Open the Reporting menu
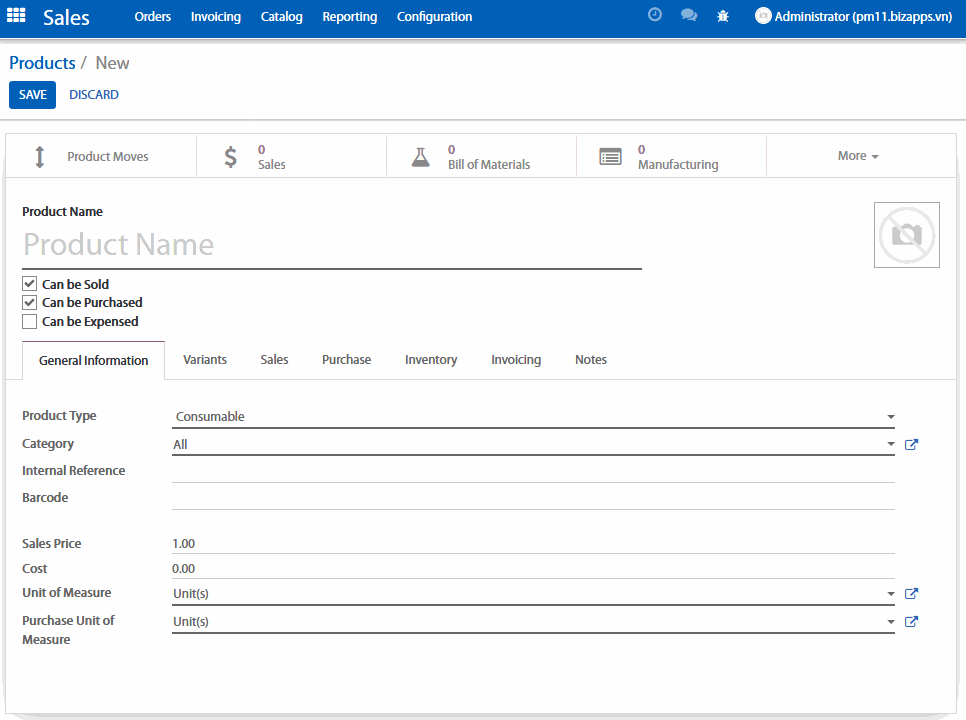Image resolution: width=966 pixels, height=720 pixels. pos(349,17)
